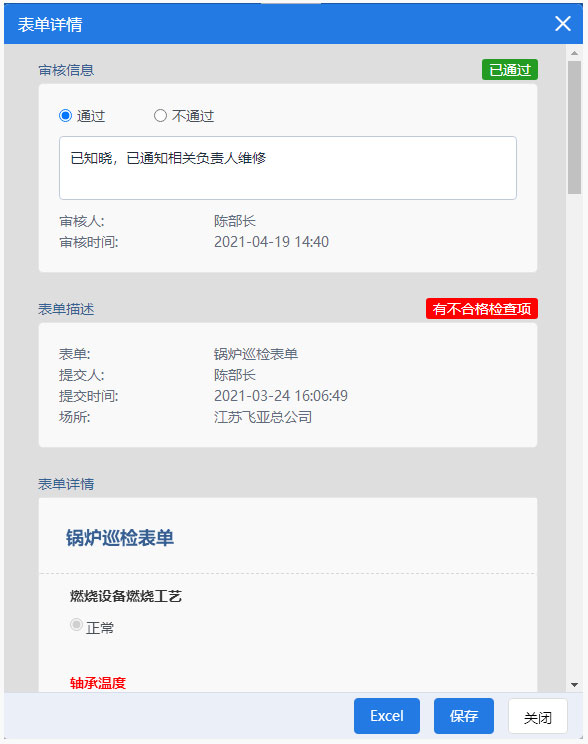Click the review time 2021-04-19 14:40
This screenshot has width=588, height=744.
(x=271, y=242)
